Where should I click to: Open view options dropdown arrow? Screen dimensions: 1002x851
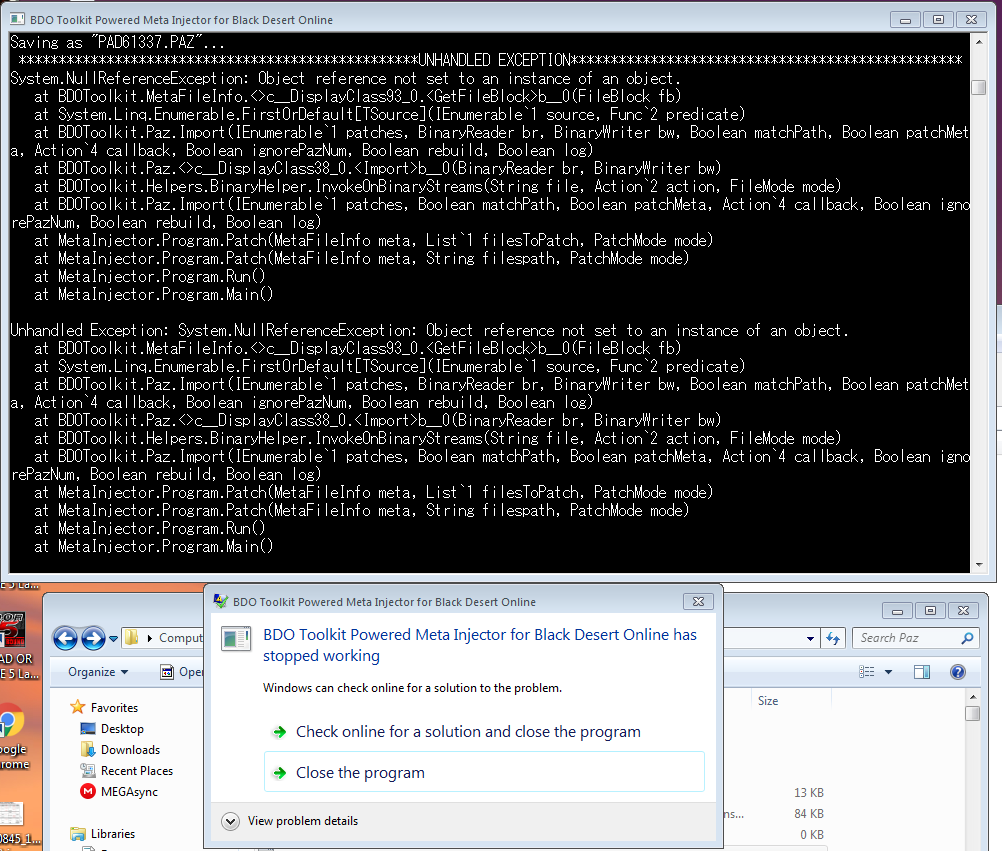pos(888,672)
